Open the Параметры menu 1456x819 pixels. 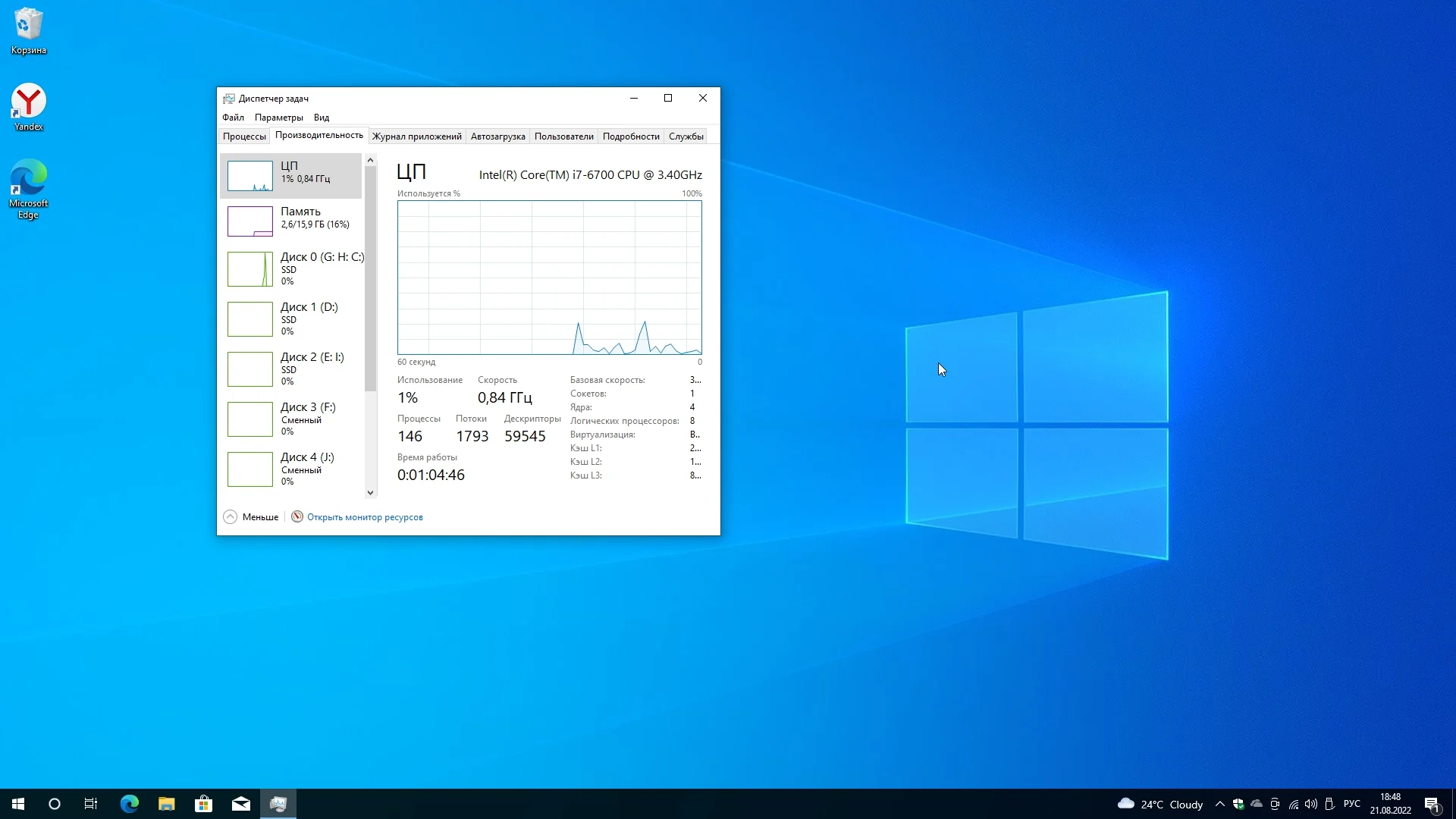point(278,118)
